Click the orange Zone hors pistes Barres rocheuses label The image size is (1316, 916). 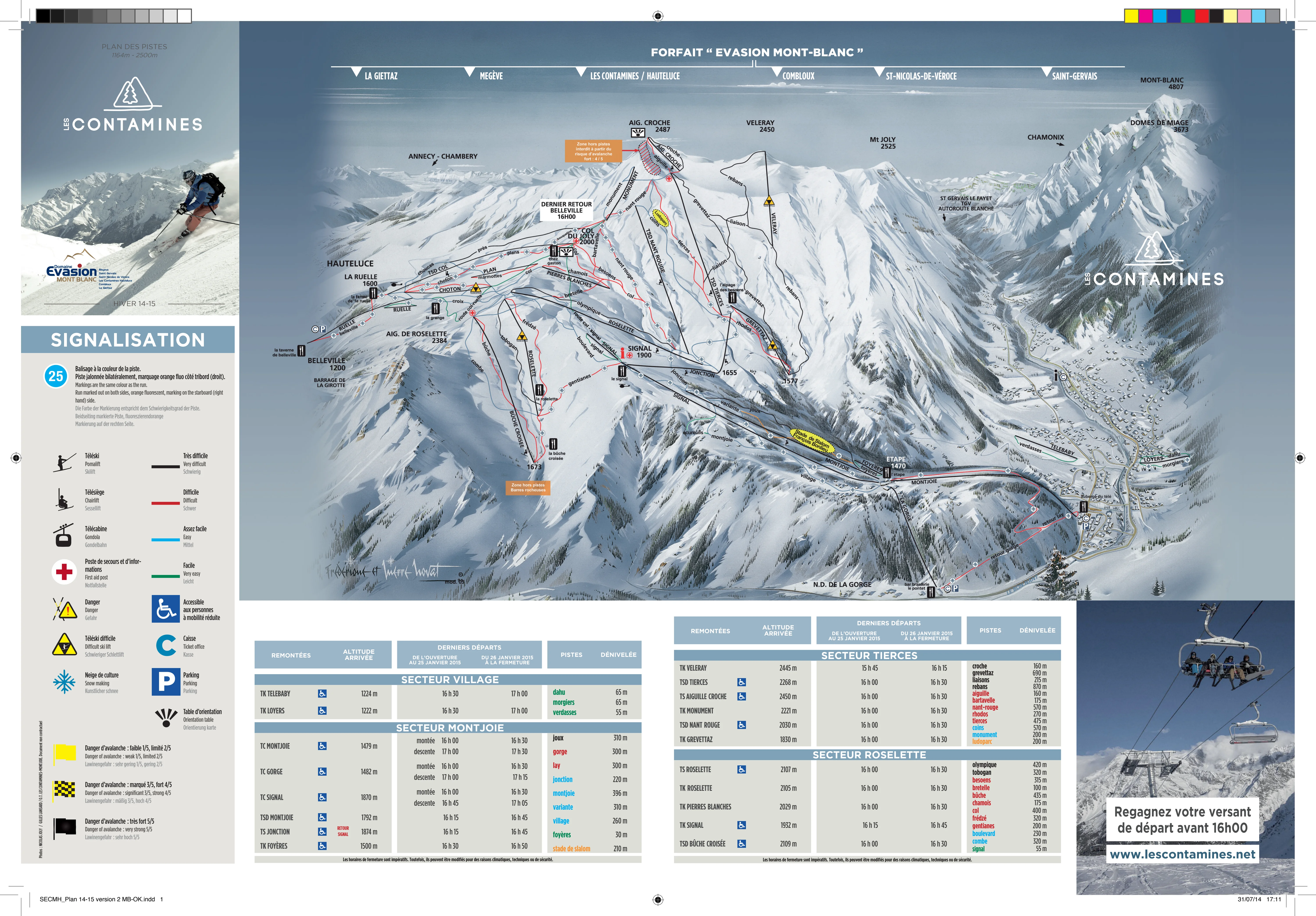[x=528, y=488]
